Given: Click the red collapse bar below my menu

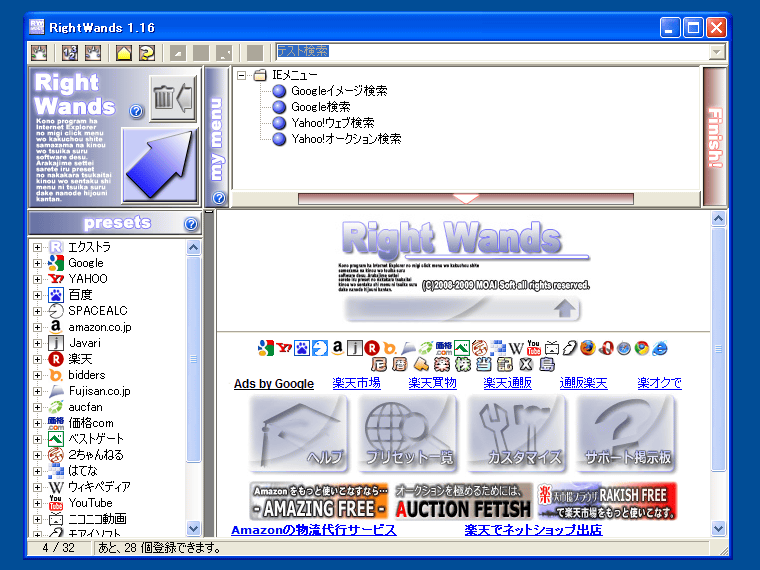Looking at the screenshot, I should tap(466, 199).
